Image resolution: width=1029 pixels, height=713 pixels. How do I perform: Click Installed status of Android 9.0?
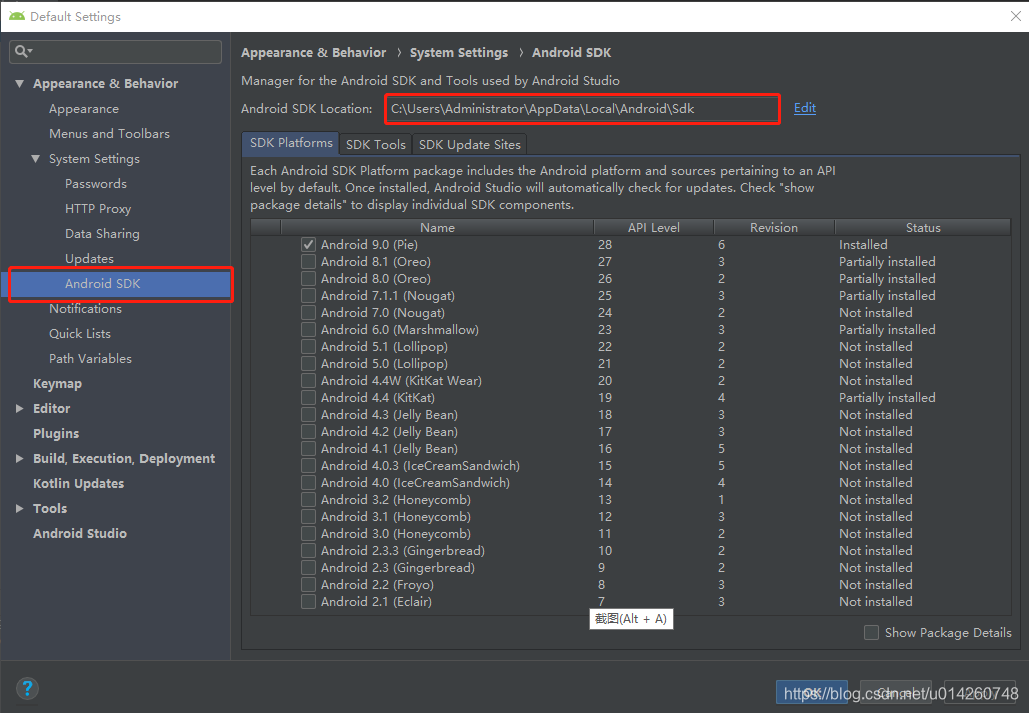pyautogui.click(x=863, y=245)
